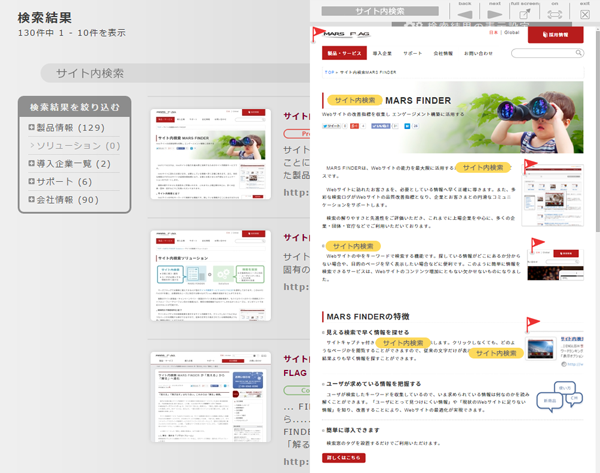Click the Twitter share button
Screen dimensions: 600x473
[331, 126]
